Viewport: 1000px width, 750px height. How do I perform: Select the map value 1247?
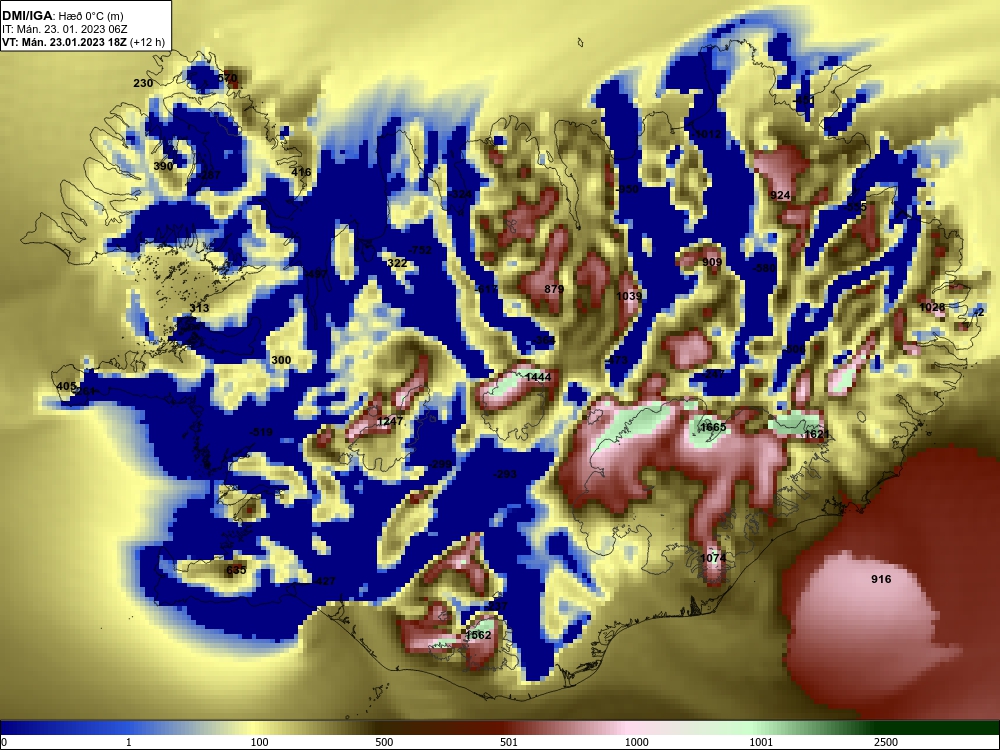[x=390, y=422]
